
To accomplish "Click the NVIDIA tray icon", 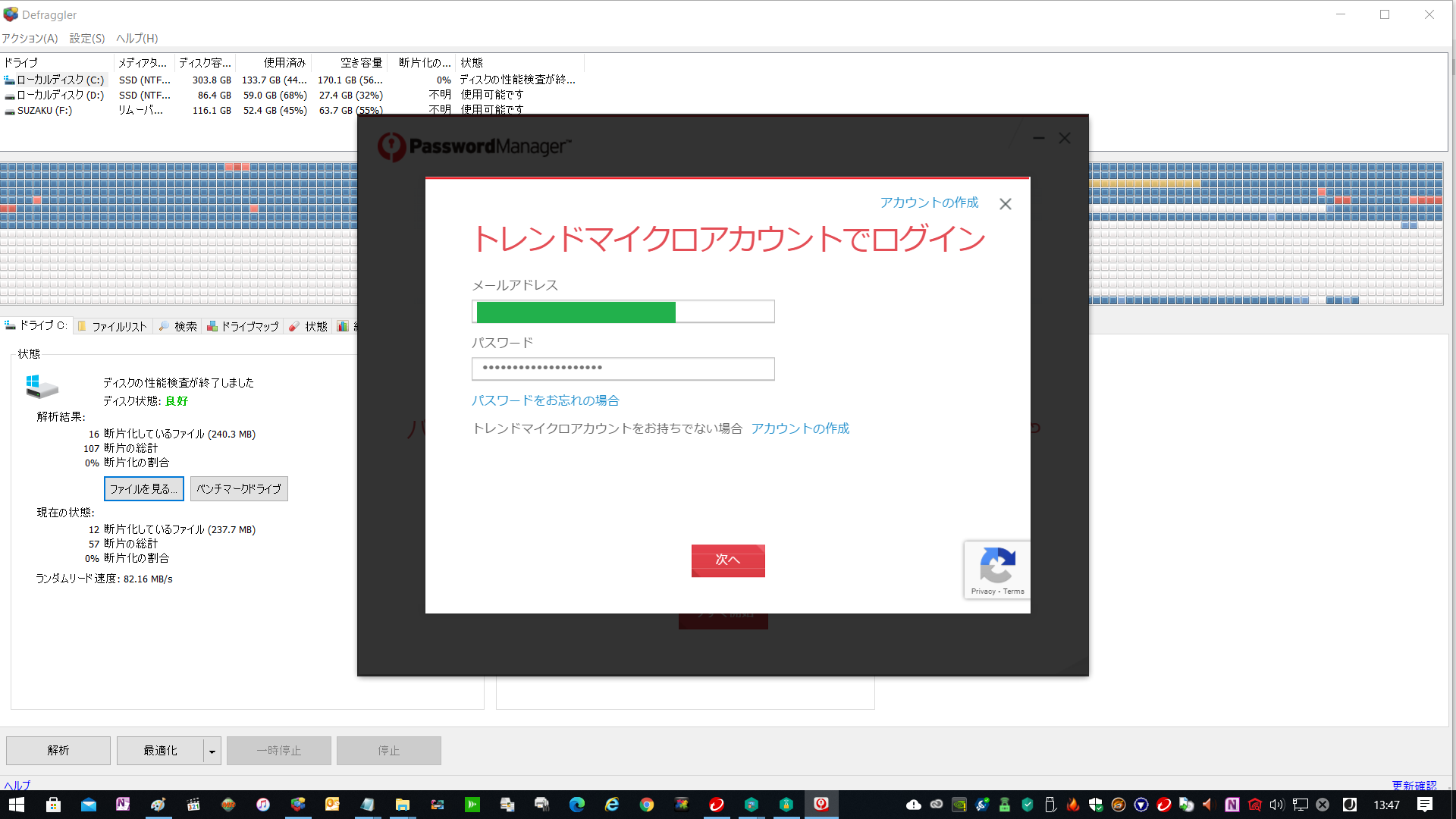I will pyautogui.click(x=959, y=805).
